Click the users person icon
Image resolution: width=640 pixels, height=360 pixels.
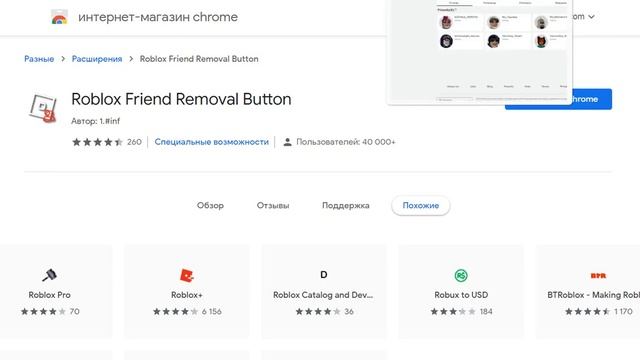[x=287, y=142]
